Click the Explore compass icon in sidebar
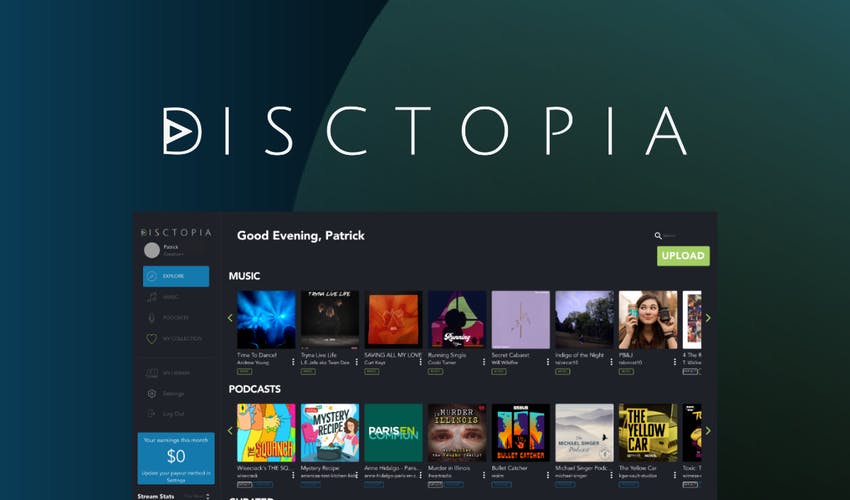Viewport: 850px width, 500px height. (x=152, y=276)
